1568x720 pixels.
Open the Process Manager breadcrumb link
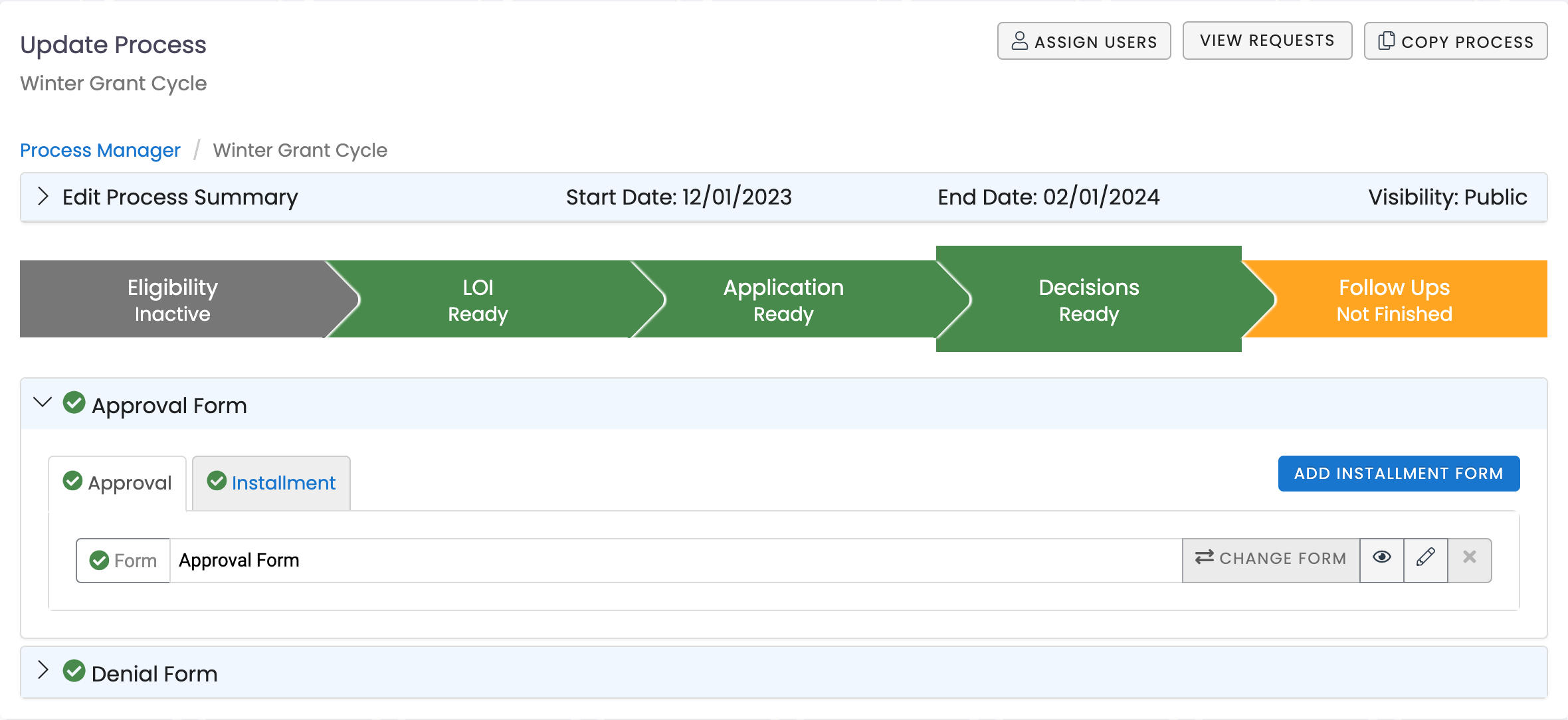pyautogui.click(x=100, y=150)
